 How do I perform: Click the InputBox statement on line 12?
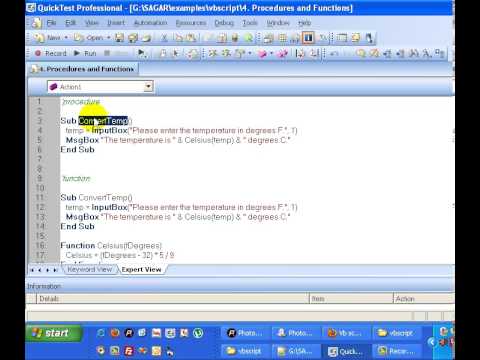[181, 207]
